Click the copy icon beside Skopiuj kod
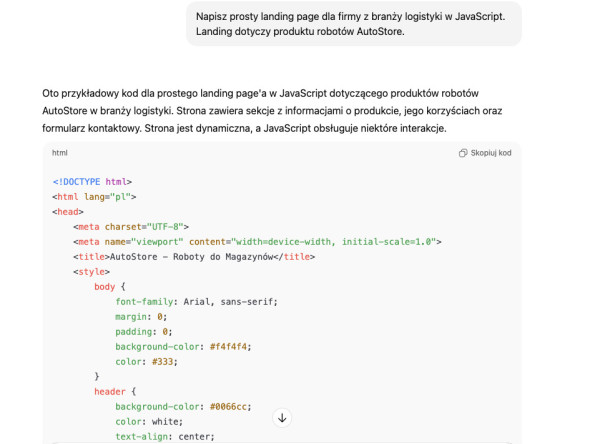 (x=463, y=153)
